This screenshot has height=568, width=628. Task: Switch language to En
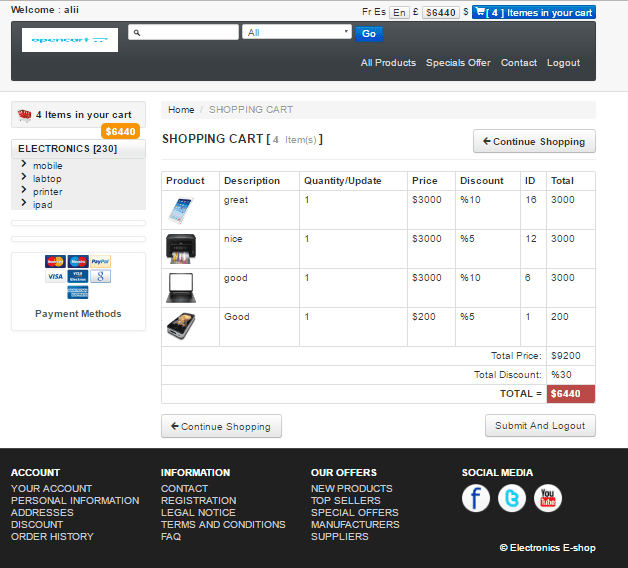click(399, 12)
